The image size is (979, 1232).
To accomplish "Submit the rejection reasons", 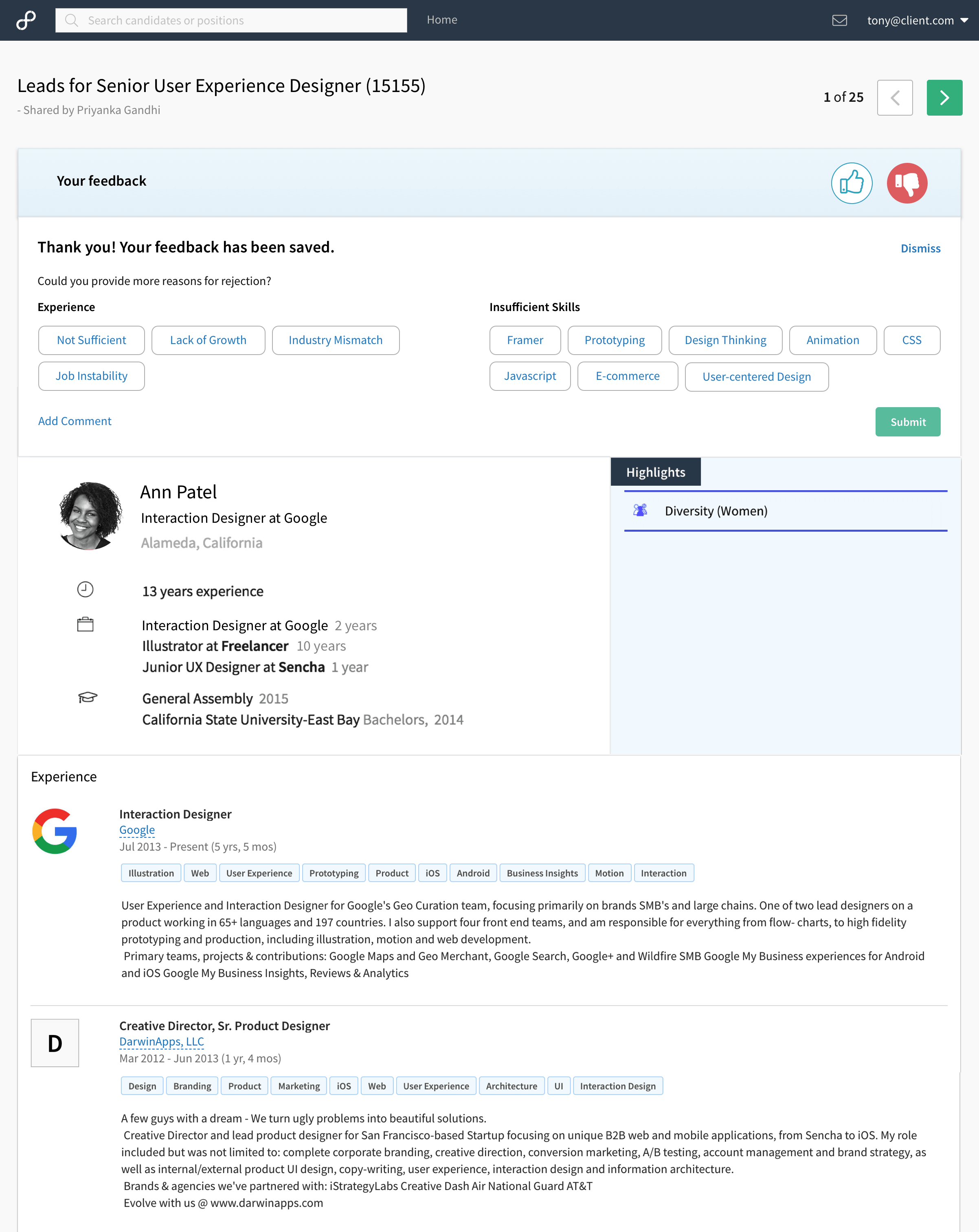I will (x=908, y=422).
